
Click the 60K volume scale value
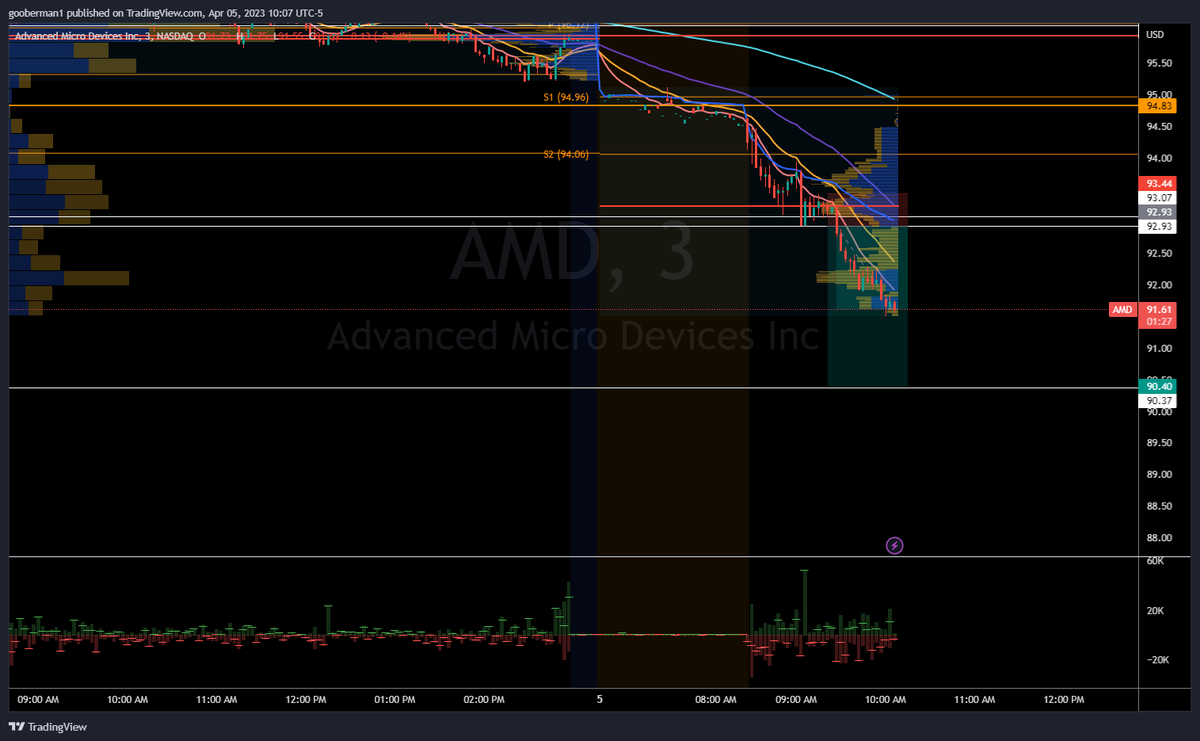1154,561
